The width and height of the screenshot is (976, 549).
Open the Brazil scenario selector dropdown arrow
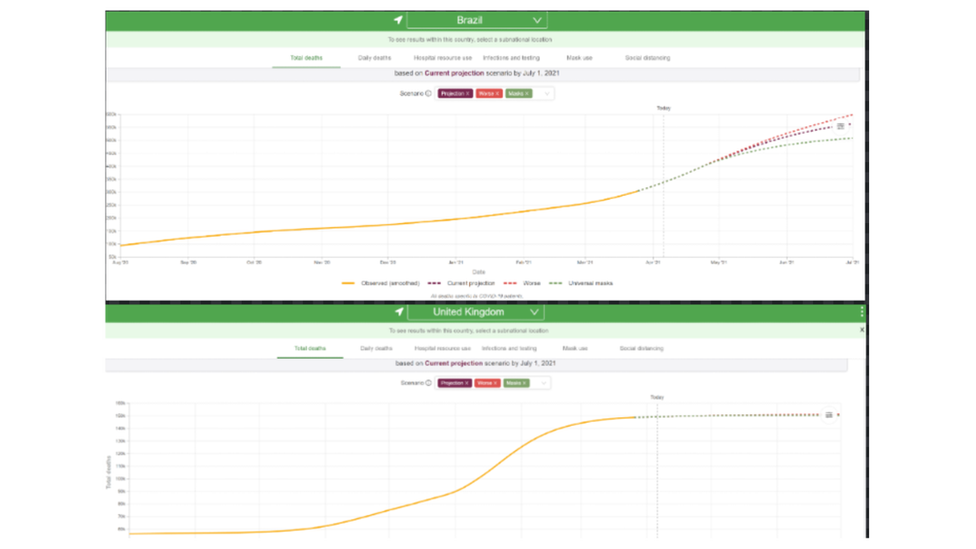[547, 93]
